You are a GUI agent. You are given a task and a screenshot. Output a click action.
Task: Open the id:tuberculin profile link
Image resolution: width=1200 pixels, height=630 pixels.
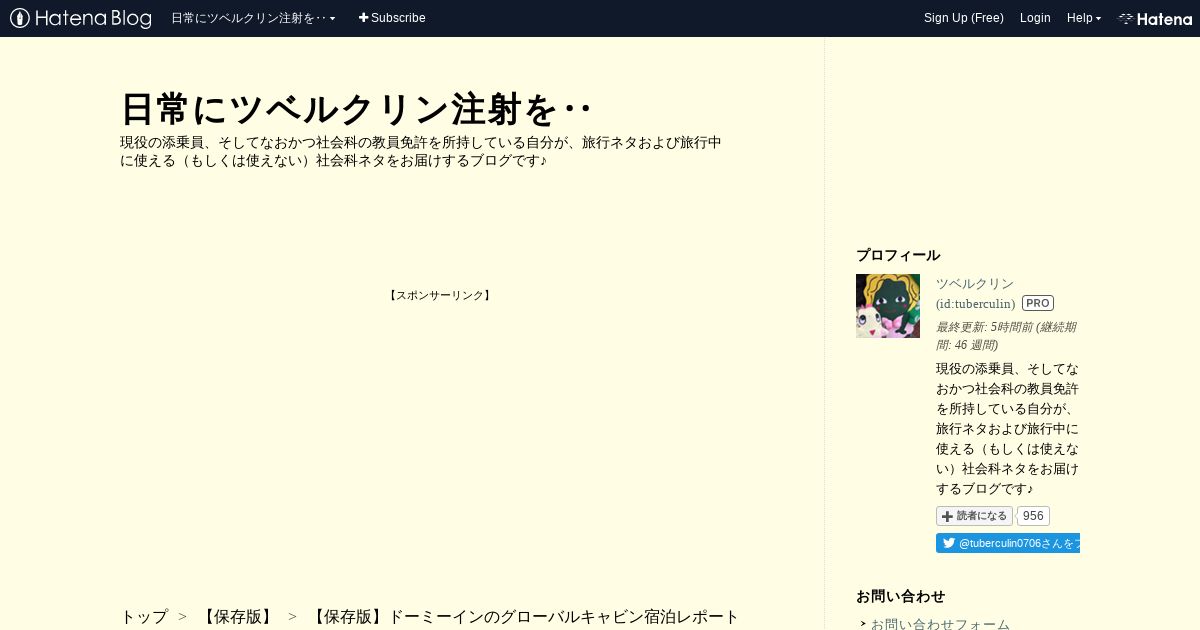[975, 304]
